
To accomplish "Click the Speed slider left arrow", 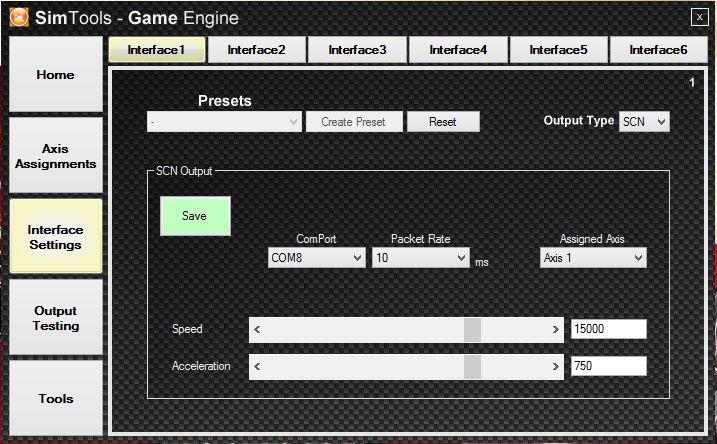I will (257, 330).
